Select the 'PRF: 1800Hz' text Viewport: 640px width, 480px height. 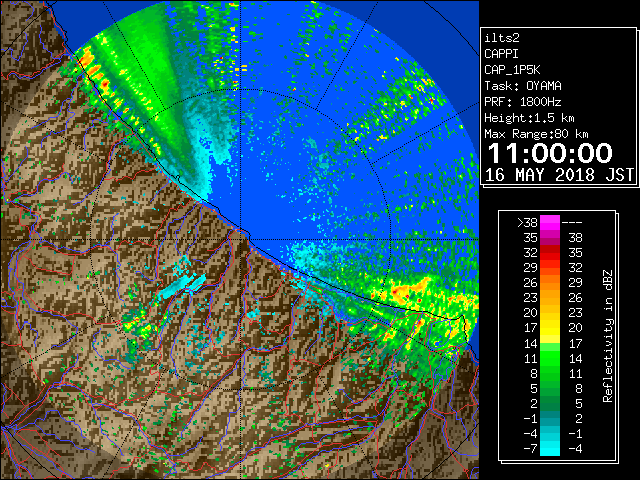[x=523, y=102]
